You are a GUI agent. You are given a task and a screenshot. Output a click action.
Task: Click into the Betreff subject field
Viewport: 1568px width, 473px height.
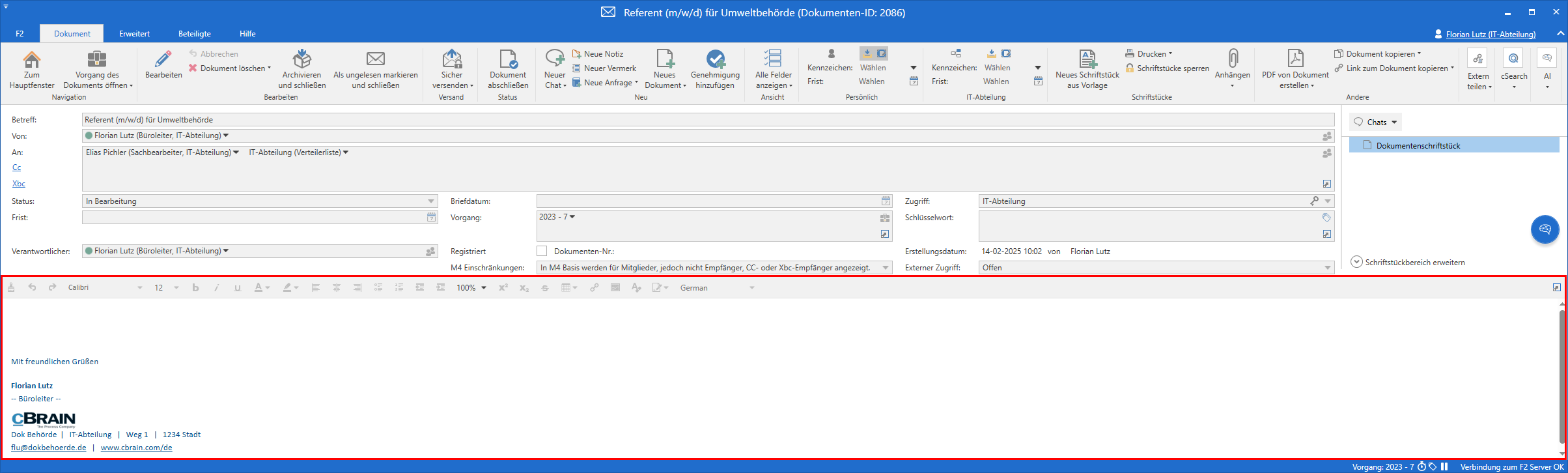click(x=707, y=120)
